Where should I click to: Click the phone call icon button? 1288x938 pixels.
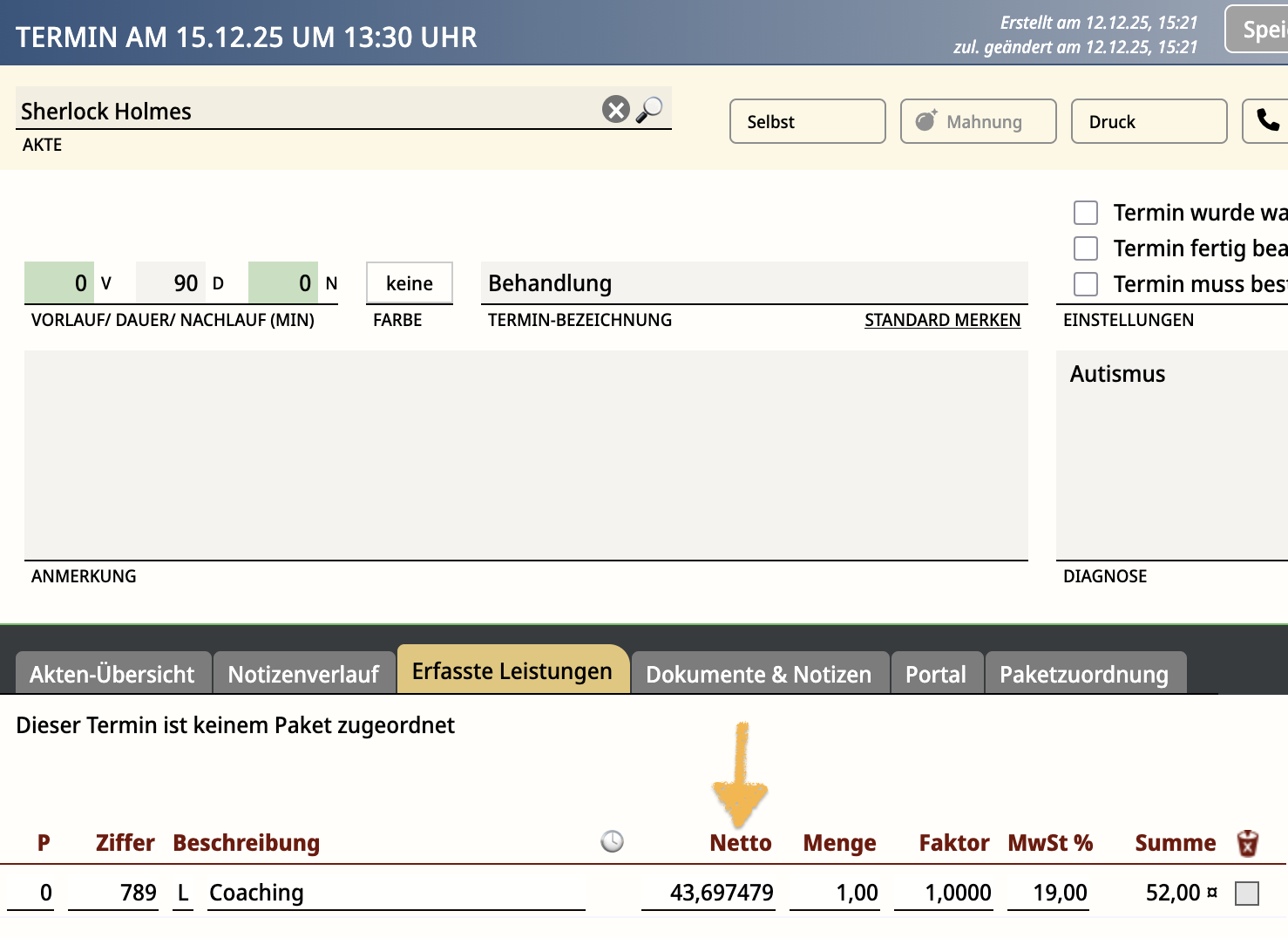tap(1268, 120)
